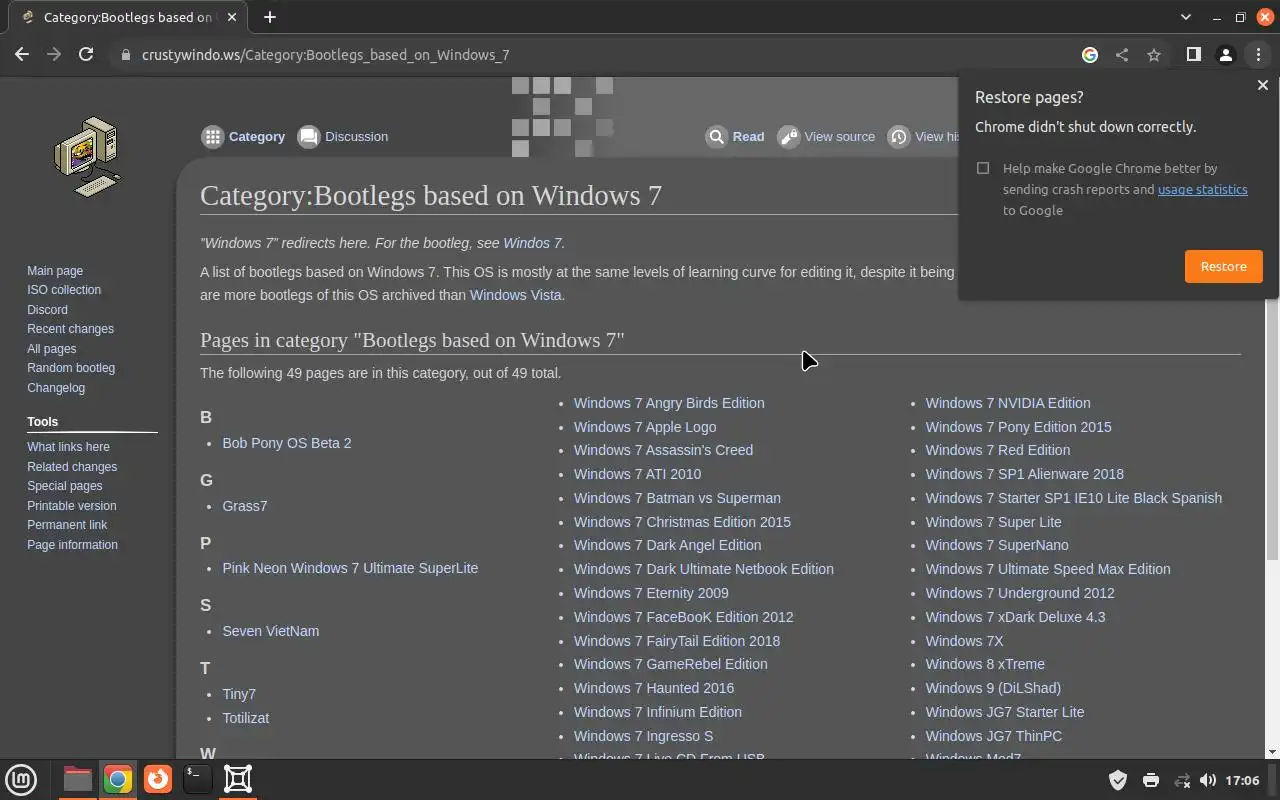The width and height of the screenshot is (1280, 800).
Task: Open the Tiny7 page
Action: pos(239,694)
